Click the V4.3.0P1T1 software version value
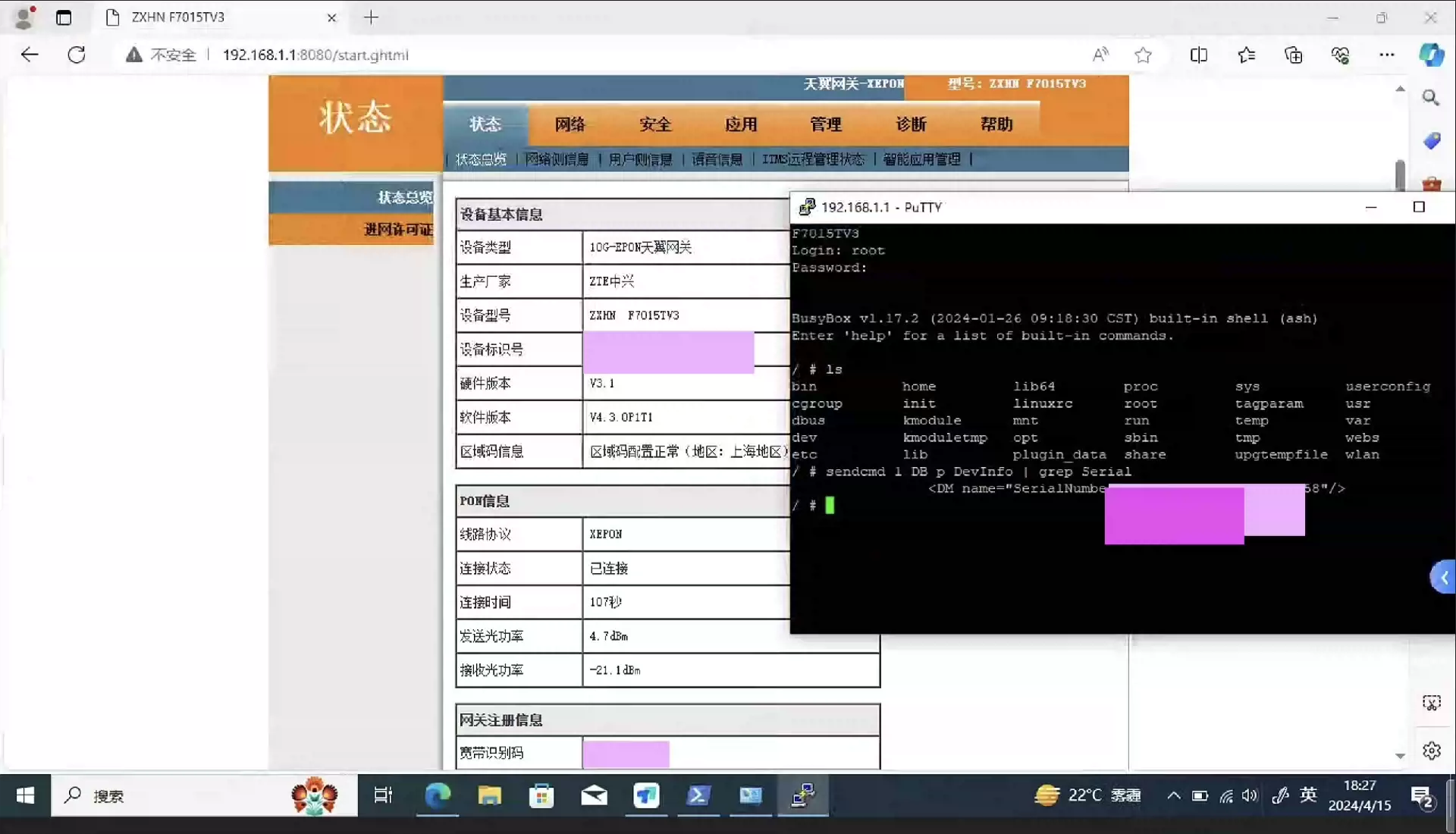Viewport: 1456px width, 834px height. click(621, 417)
